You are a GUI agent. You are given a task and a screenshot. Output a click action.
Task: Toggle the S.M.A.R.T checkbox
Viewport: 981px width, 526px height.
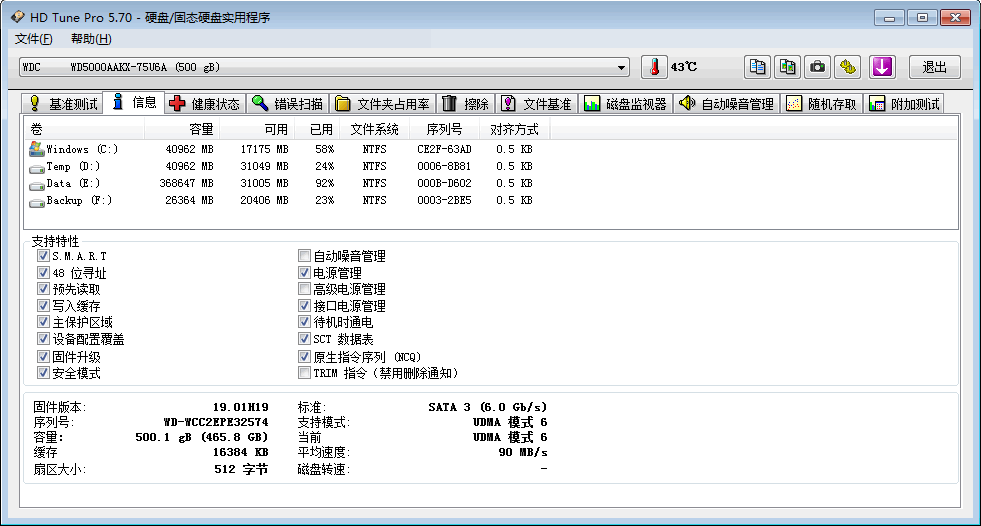coord(43,256)
